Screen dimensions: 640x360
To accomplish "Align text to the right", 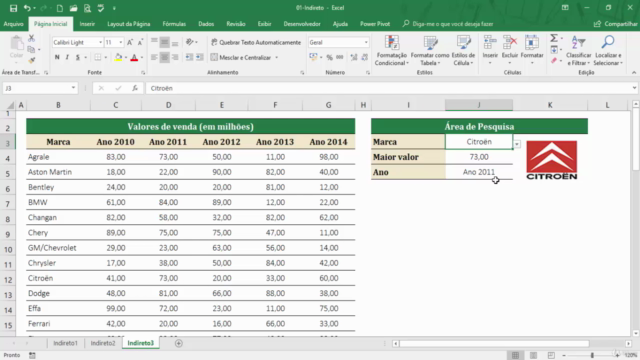I will (x=175, y=58).
